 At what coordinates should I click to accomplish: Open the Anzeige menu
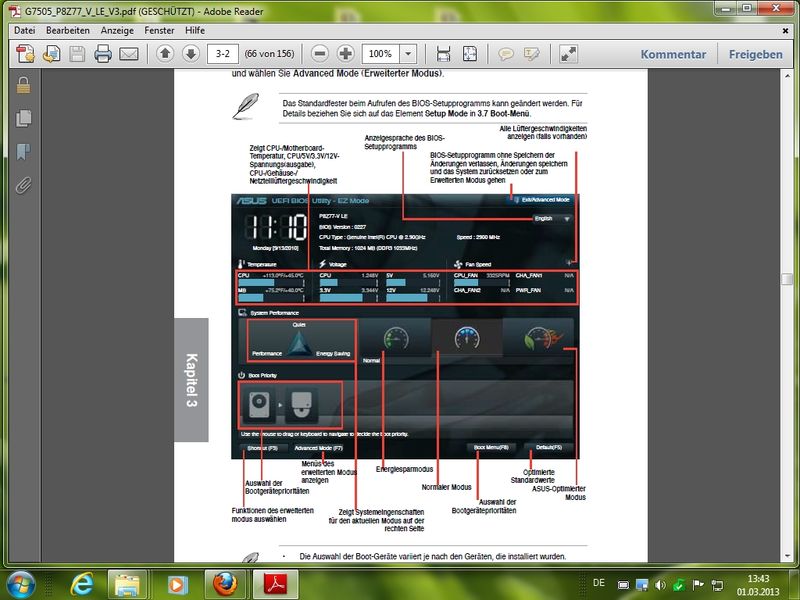[x=117, y=31]
